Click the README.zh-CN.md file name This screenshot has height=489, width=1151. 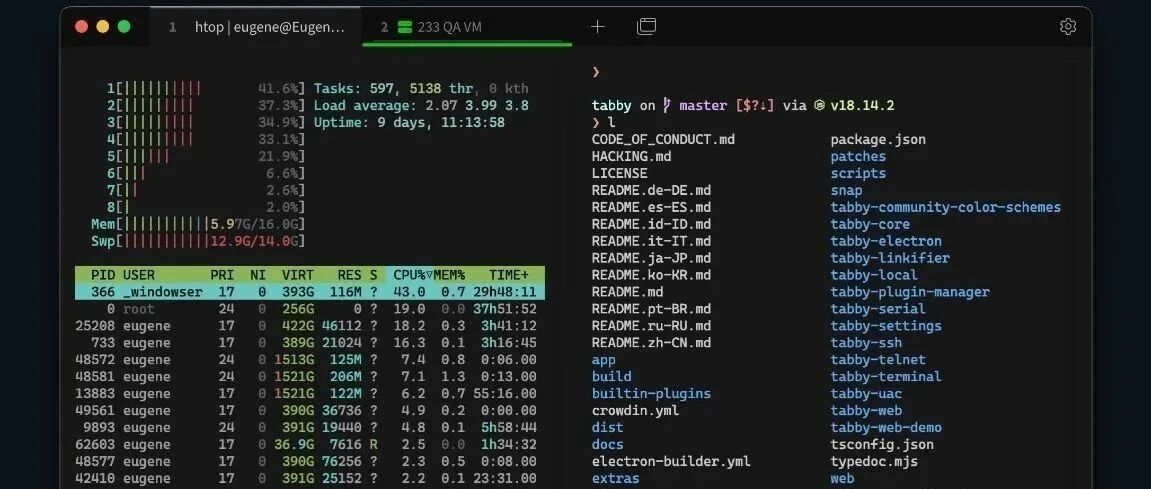pyautogui.click(x=651, y=342)
